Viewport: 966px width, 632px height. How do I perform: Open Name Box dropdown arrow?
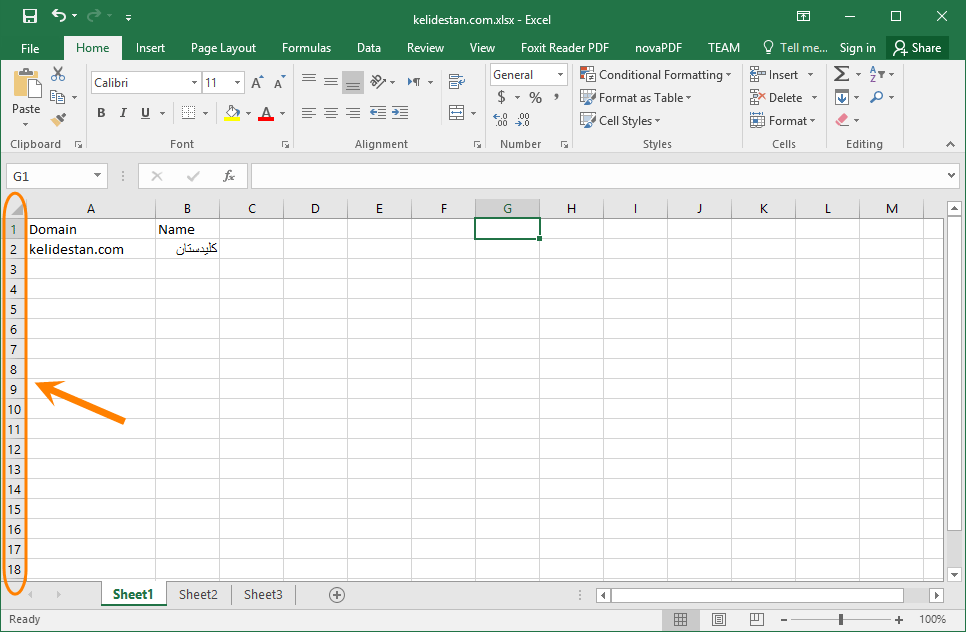[x=97, y=176]
